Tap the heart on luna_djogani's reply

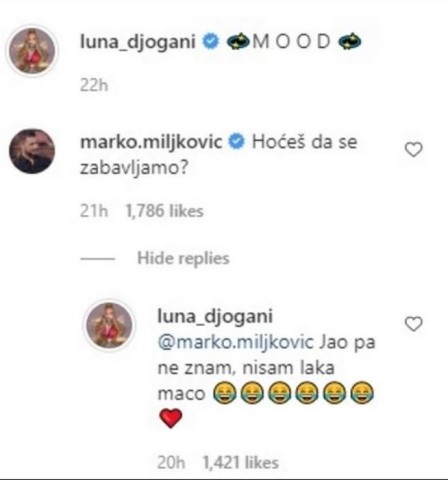413,324
